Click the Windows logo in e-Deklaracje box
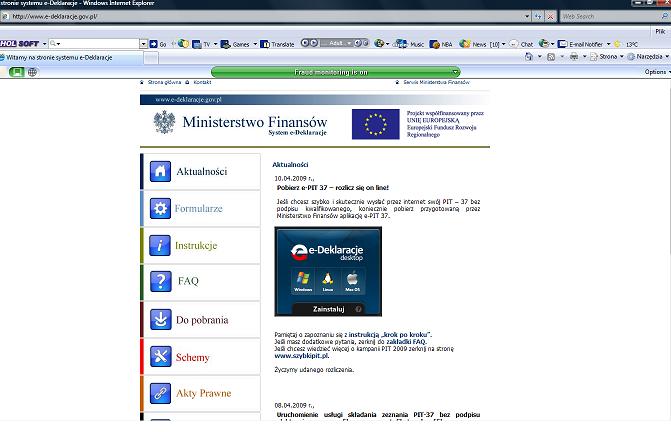This screenshot has height=432, width=671. (x=303, y=280)
